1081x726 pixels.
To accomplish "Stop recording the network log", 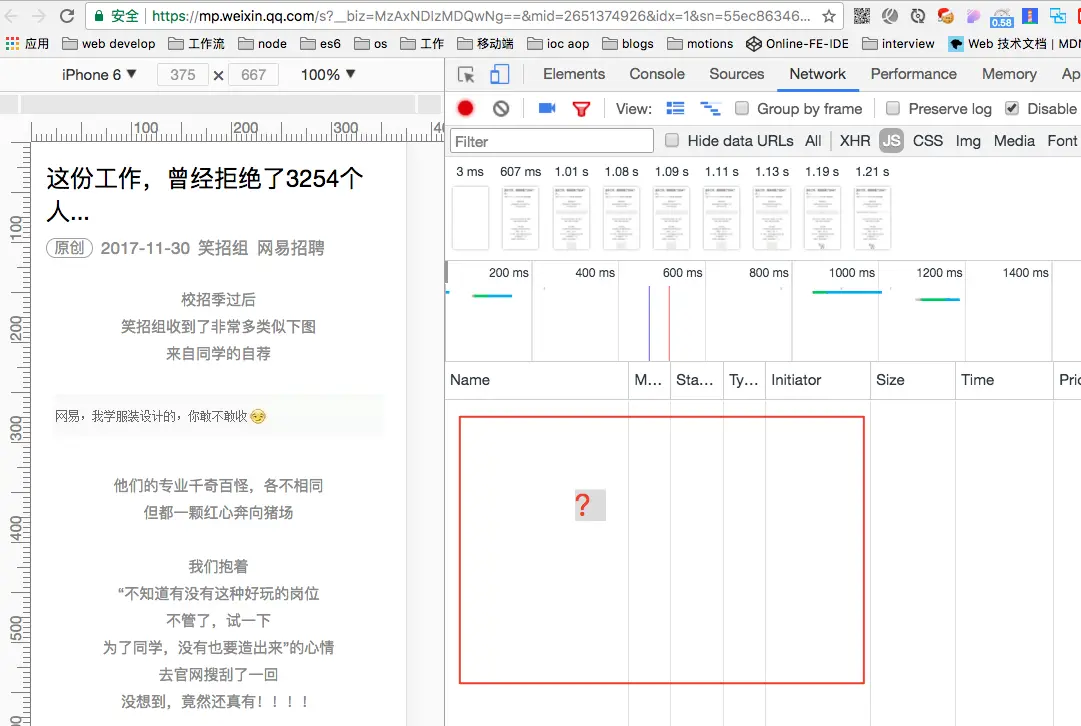I will tap(465, 108).
